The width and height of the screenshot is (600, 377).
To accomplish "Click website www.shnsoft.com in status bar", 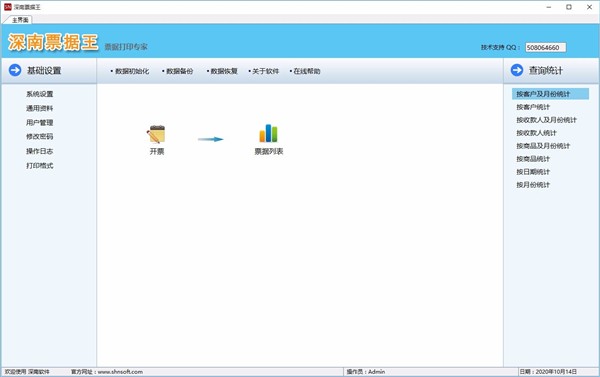I will tap(120, 372).
